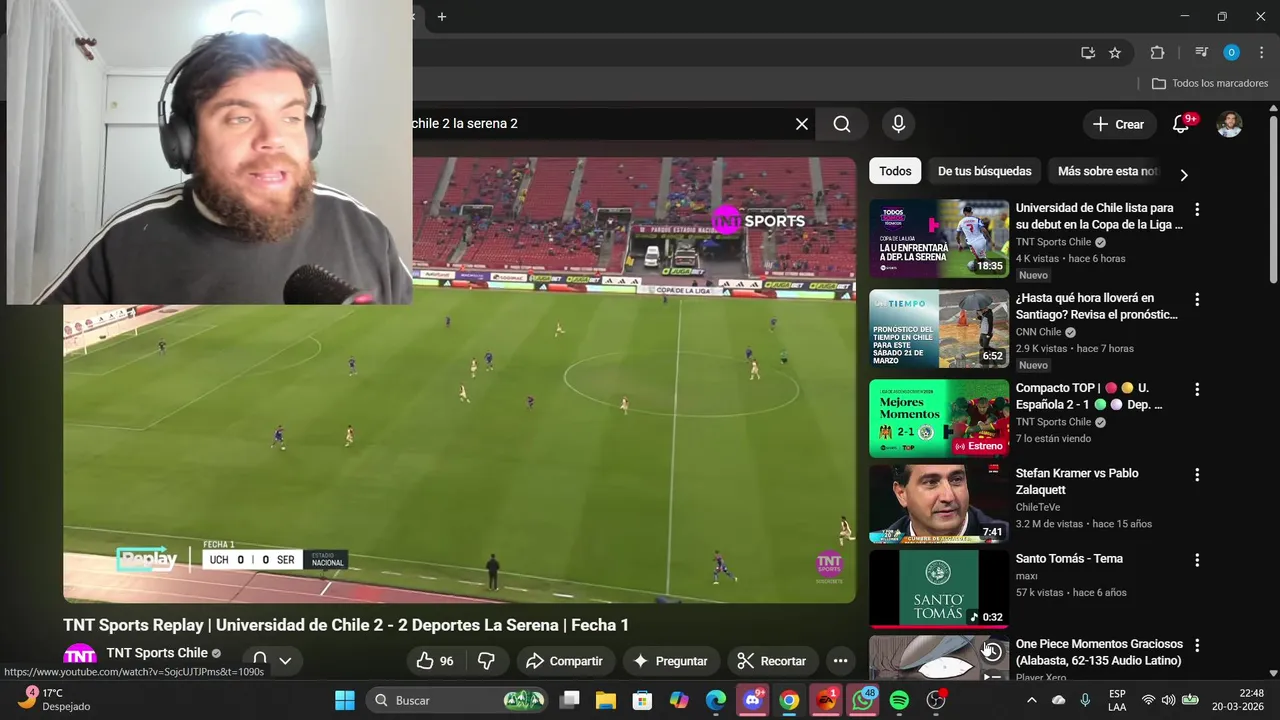The image size is (1280, 720).
Task: Open options menu for Stefan Kramer video
Action: click(1197, 475)
